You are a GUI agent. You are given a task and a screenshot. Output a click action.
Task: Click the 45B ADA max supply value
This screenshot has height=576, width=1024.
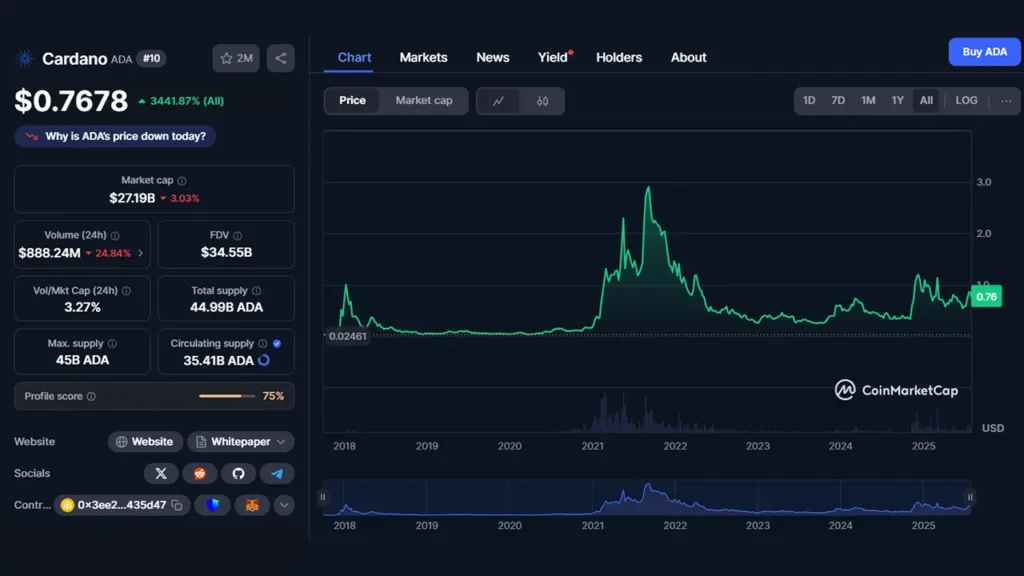(82, 360)
